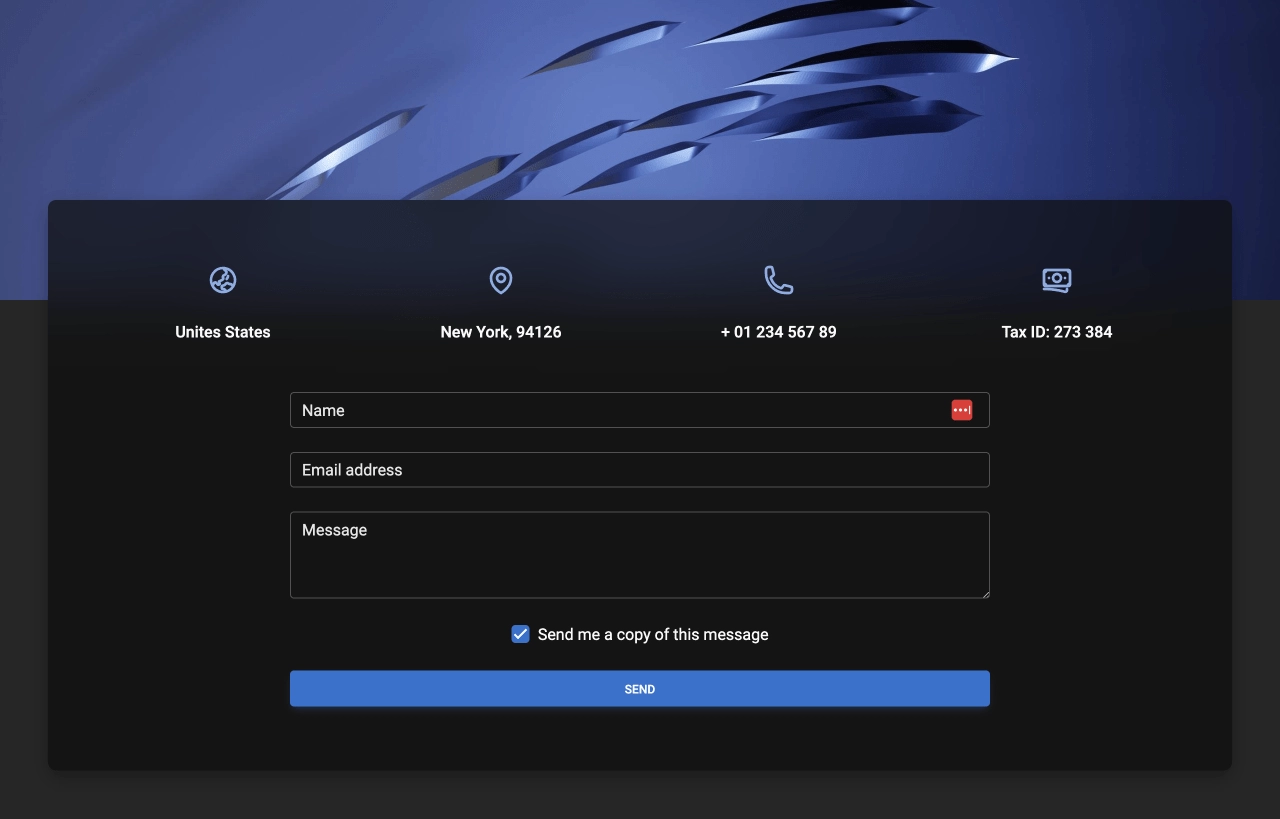Click the 'Unites States' text

pos(223,332)
